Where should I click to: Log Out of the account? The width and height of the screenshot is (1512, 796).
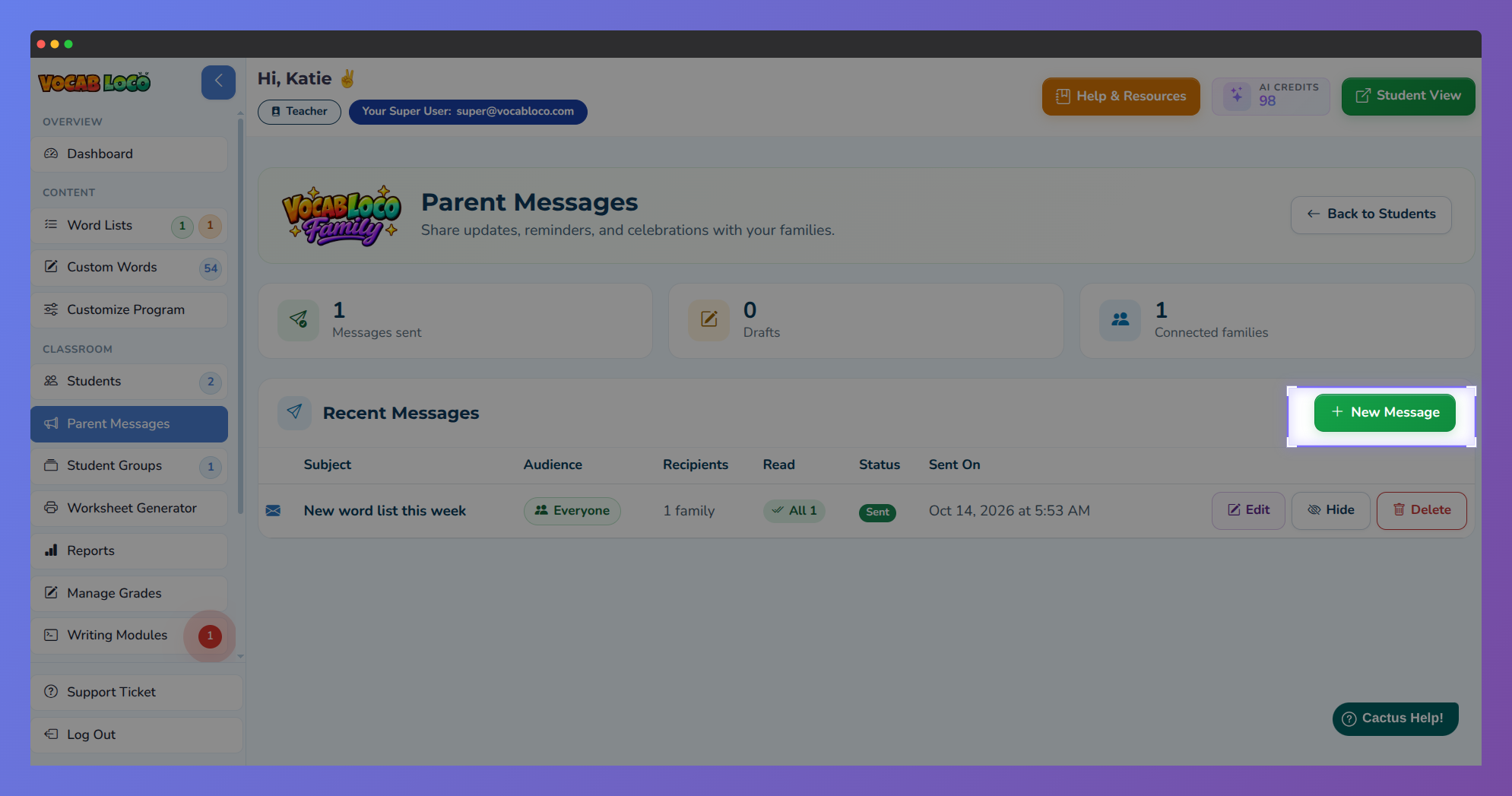click(x=137, y=735)
